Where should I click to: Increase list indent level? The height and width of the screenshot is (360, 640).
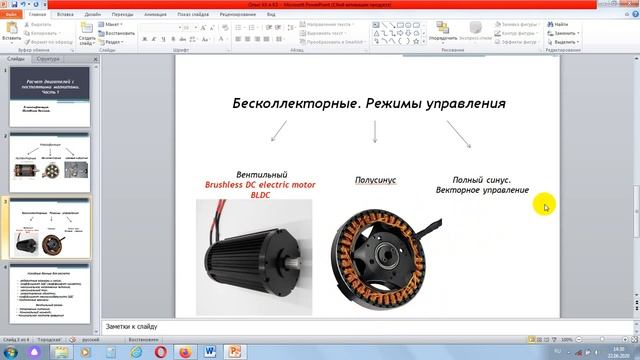point(278,28)
